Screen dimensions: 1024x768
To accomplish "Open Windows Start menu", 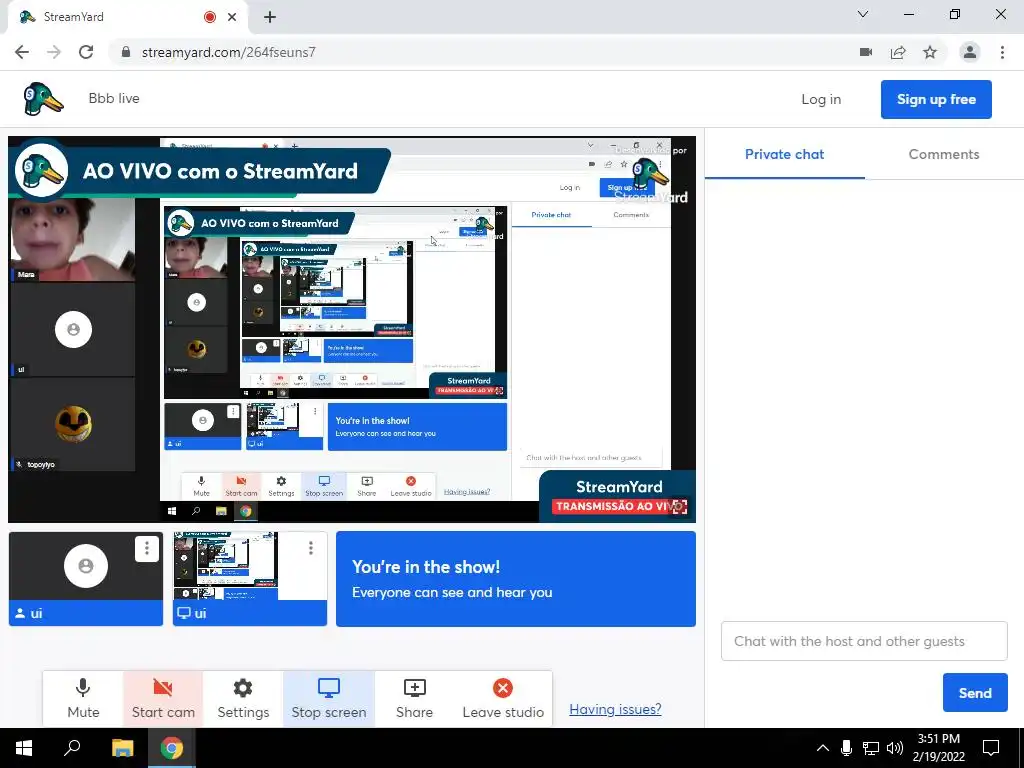I will point(24,748).
